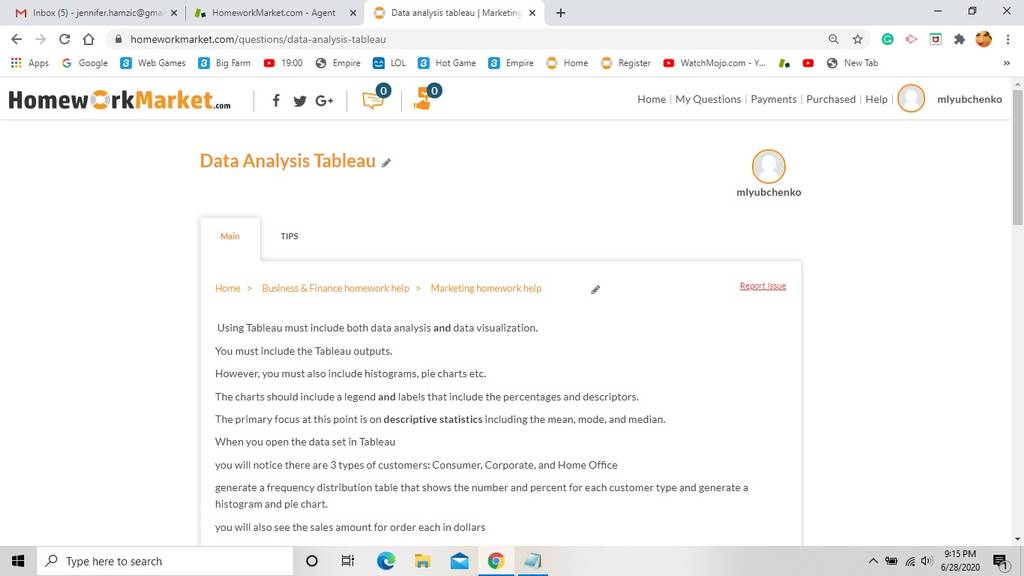Open a new browser tab
The width and height of the screenshot is (1024, 576).
(560, 12)
